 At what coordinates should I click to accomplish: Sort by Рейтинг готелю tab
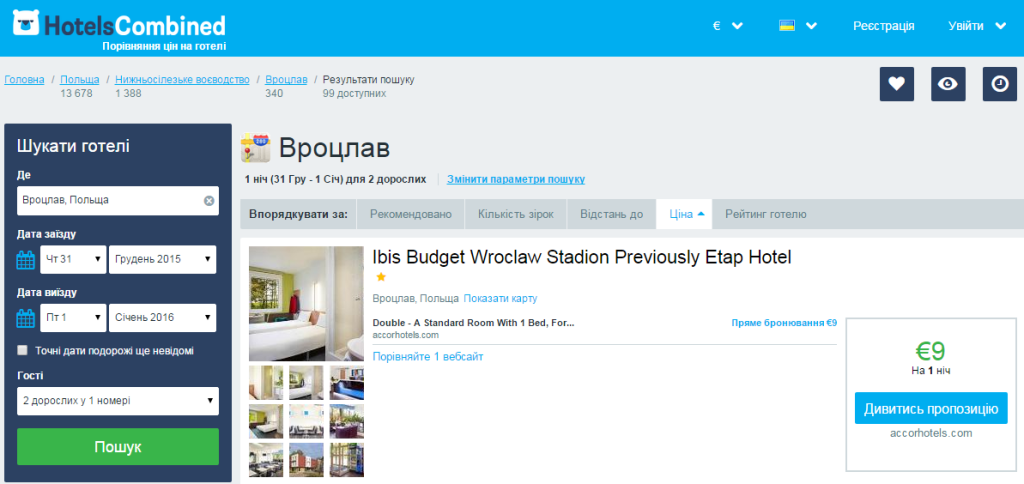point(765,214)
